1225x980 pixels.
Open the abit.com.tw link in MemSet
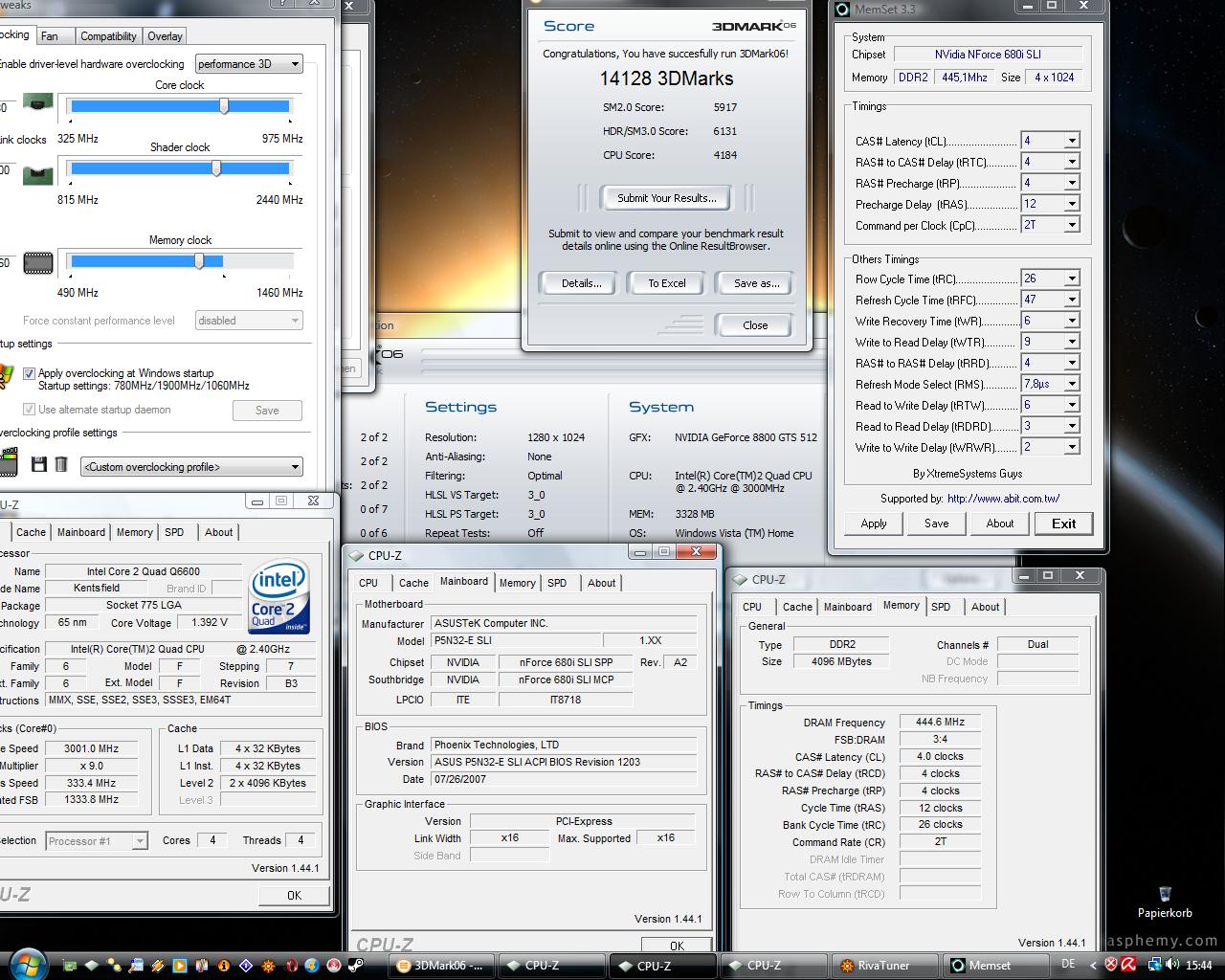(1003, 499)
